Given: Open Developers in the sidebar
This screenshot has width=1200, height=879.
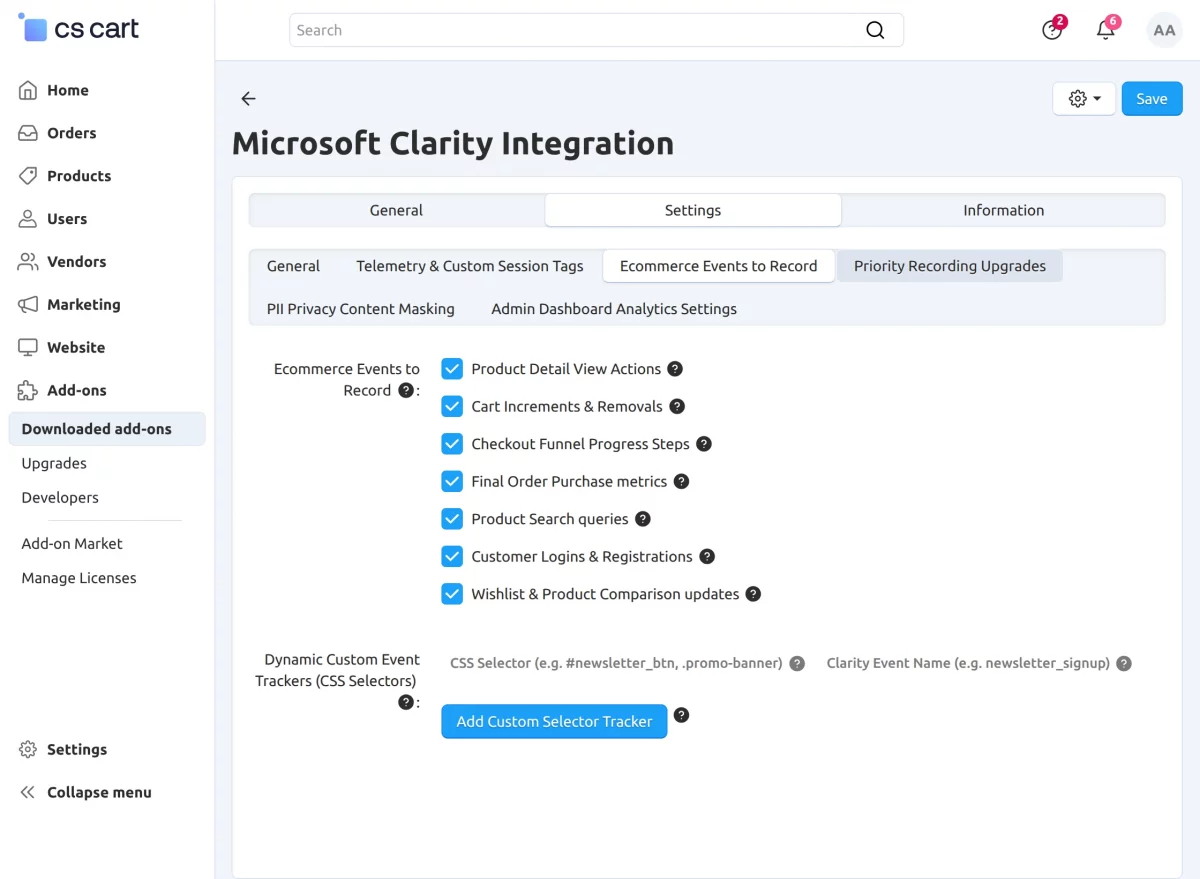Looking at the screenshot, I should [x=60, y=497].
